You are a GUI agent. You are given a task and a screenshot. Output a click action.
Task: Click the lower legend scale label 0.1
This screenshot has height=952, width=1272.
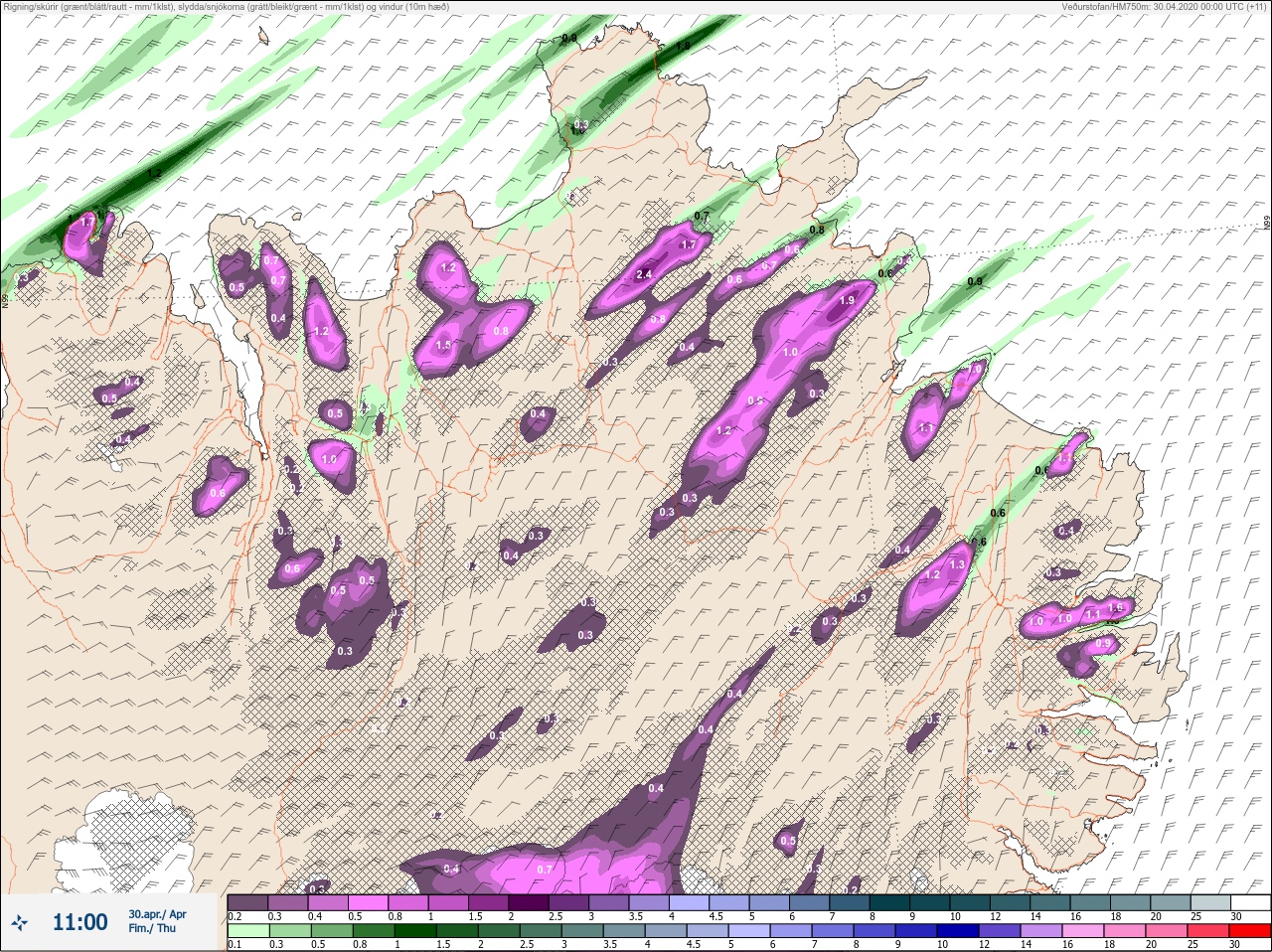(235, 946)
